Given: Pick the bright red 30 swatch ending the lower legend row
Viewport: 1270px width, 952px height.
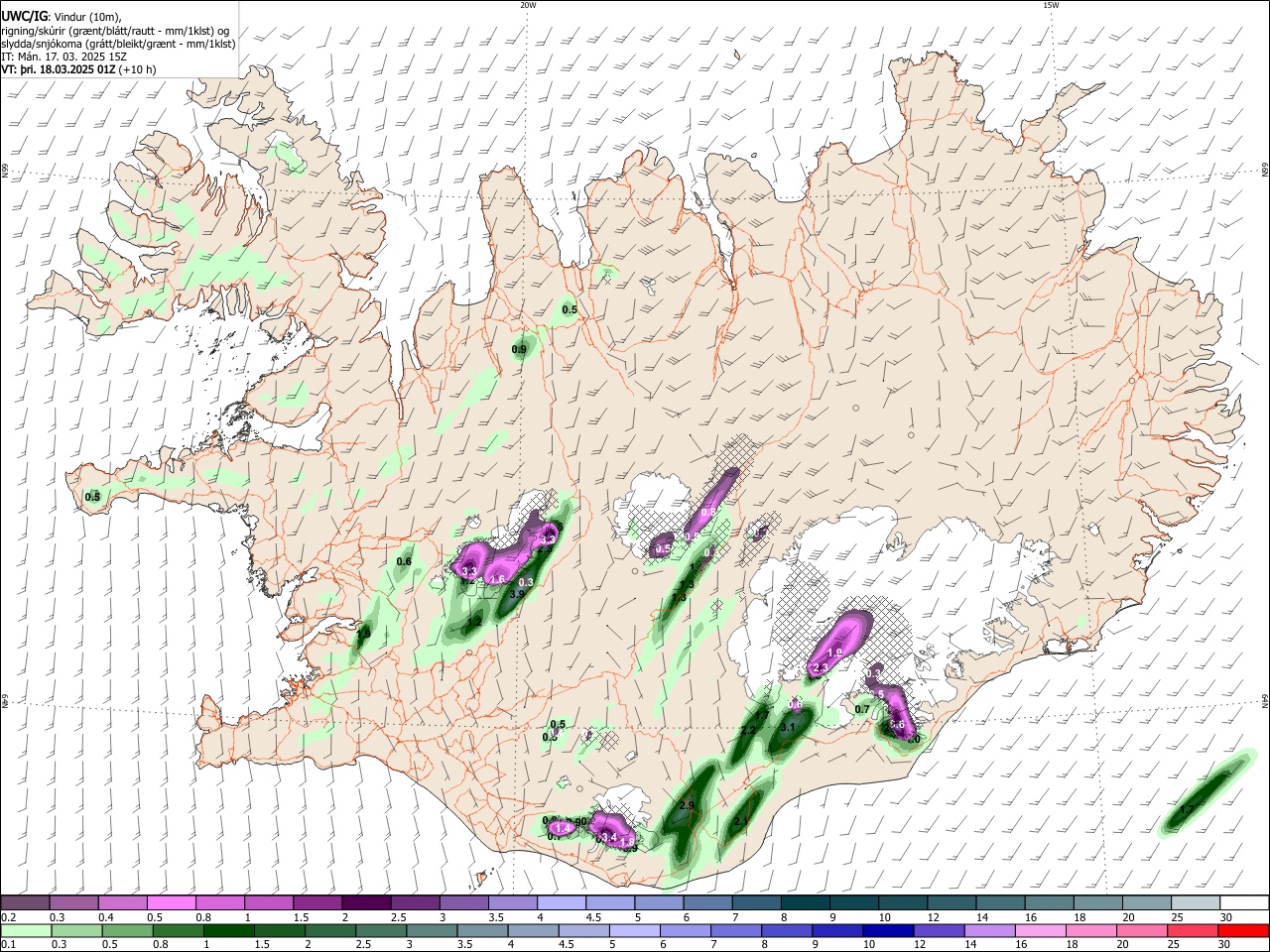Looking at the screenshot, I should pyautogui.click(x=1243, y=930).
